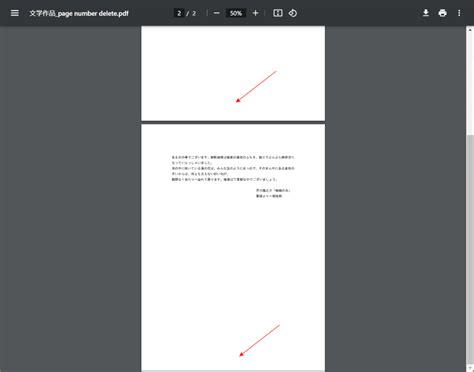Viewport: 474px width, 372px height.
Task: Zoom in with the plus button
Action: pyautogui.click(x=255, y=13)
